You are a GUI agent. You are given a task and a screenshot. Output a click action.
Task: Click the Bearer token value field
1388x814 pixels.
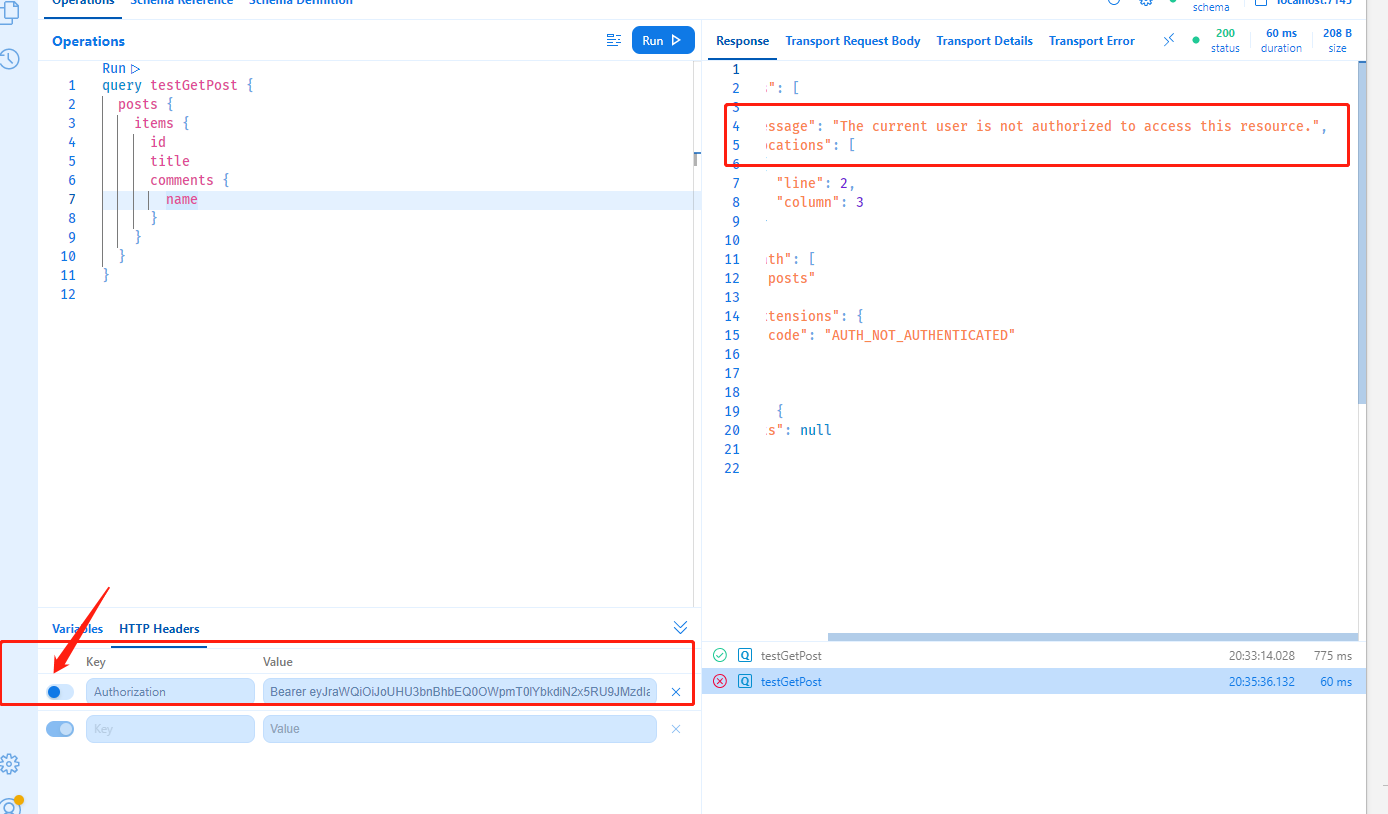(x=460, y=692)
